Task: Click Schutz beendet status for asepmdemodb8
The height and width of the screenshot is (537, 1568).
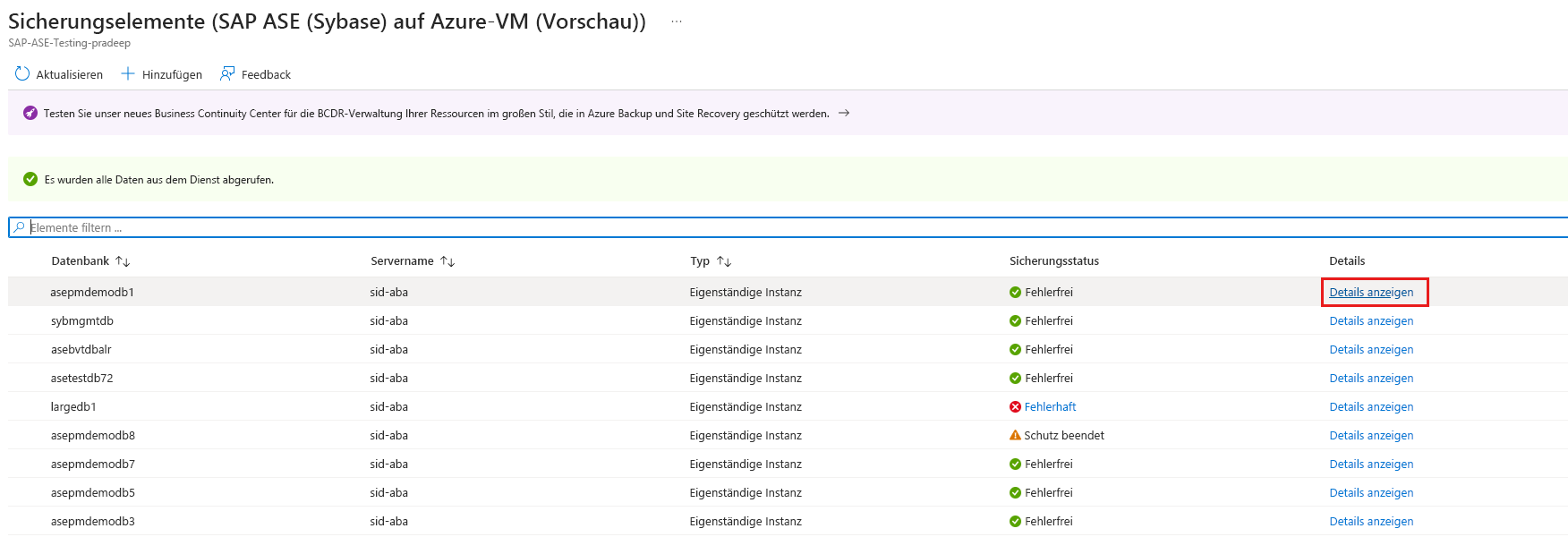Action: [x=1064, y=435]
